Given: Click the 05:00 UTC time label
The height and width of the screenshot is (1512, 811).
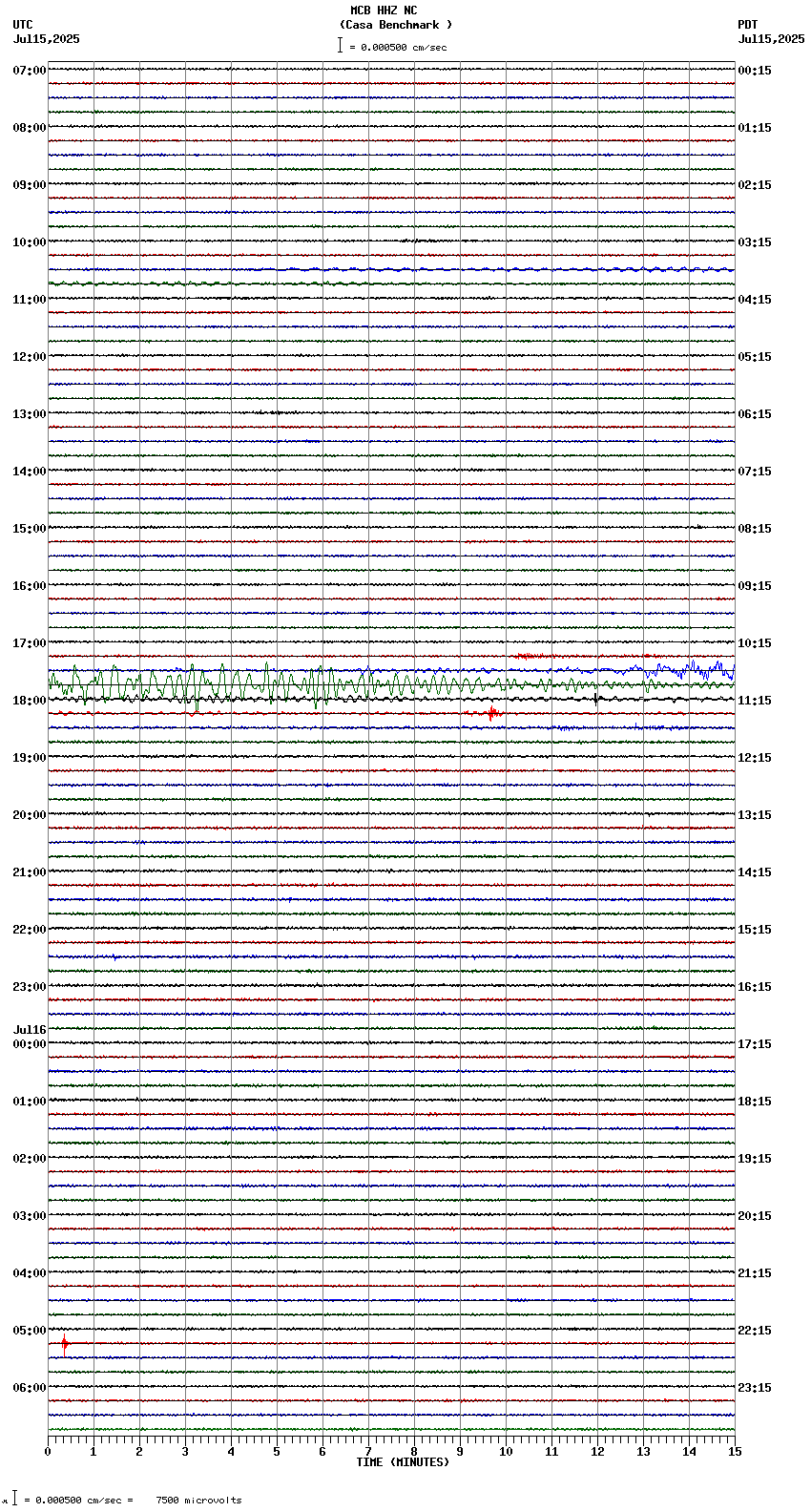Looking at the screenshot, I should (30, 1331).
